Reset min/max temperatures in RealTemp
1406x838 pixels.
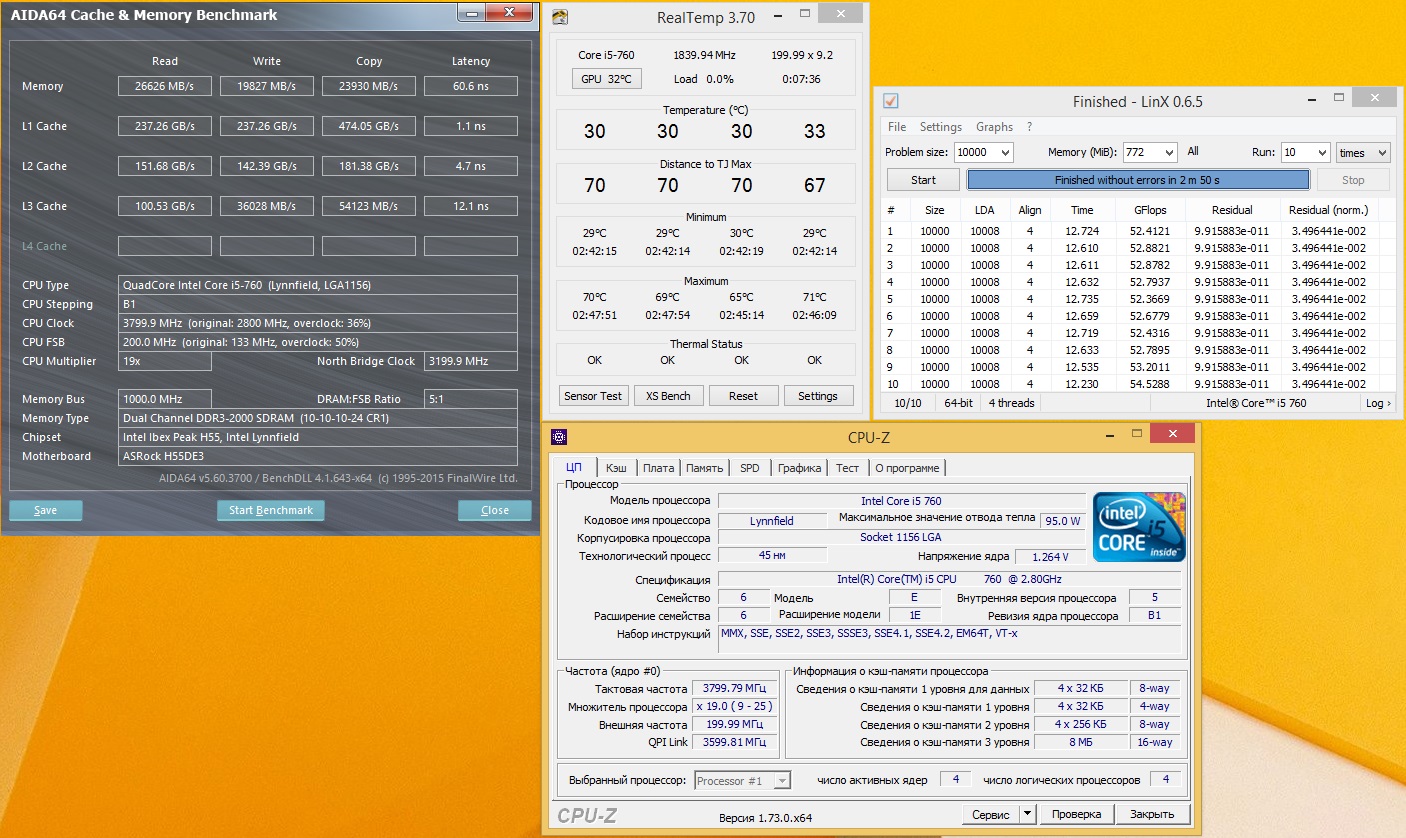pos(743,396)
